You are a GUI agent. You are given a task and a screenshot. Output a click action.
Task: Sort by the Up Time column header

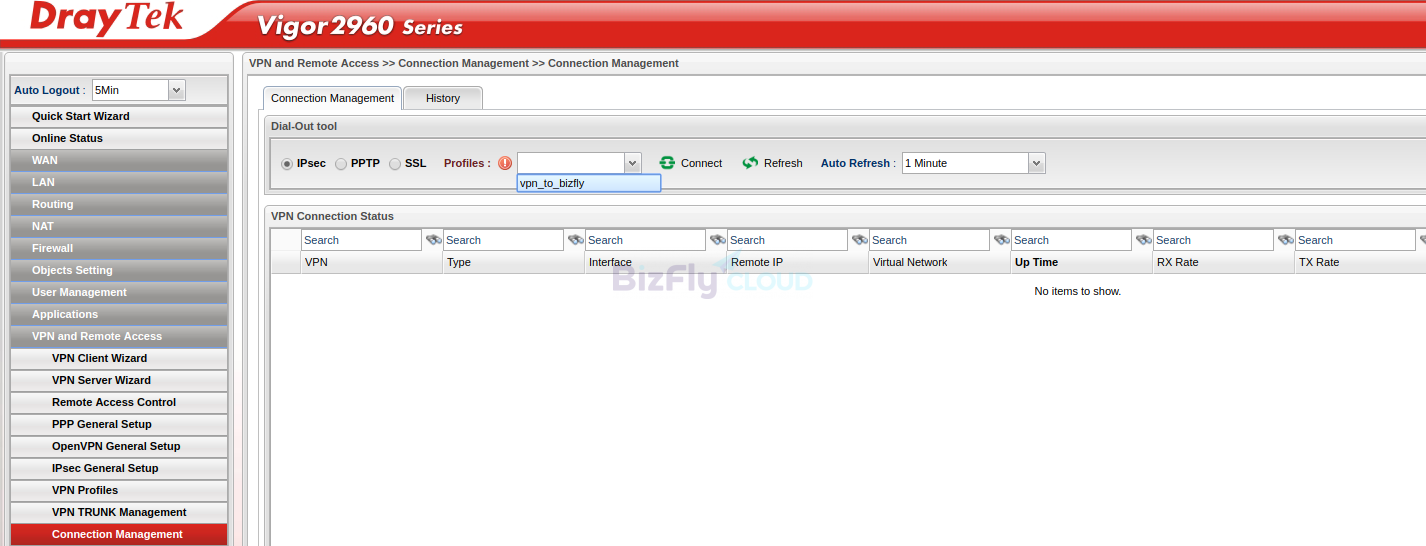(x=1082, y=262)
